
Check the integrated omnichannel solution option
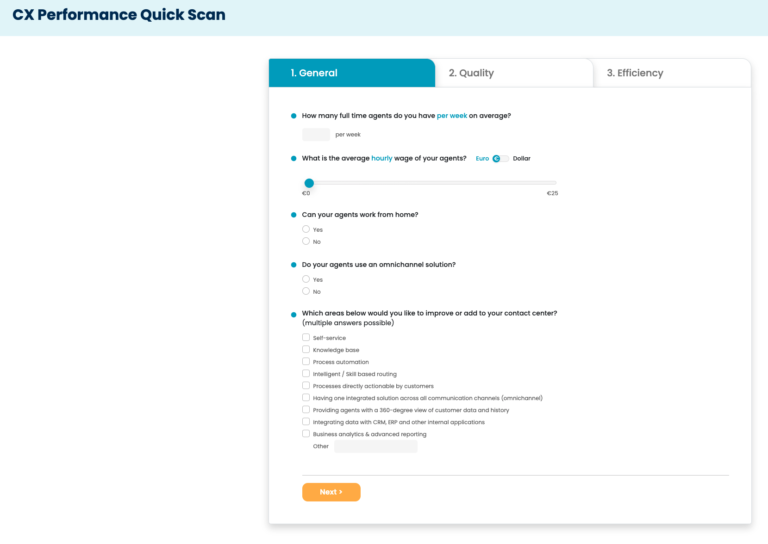click(x=306, y=398)
